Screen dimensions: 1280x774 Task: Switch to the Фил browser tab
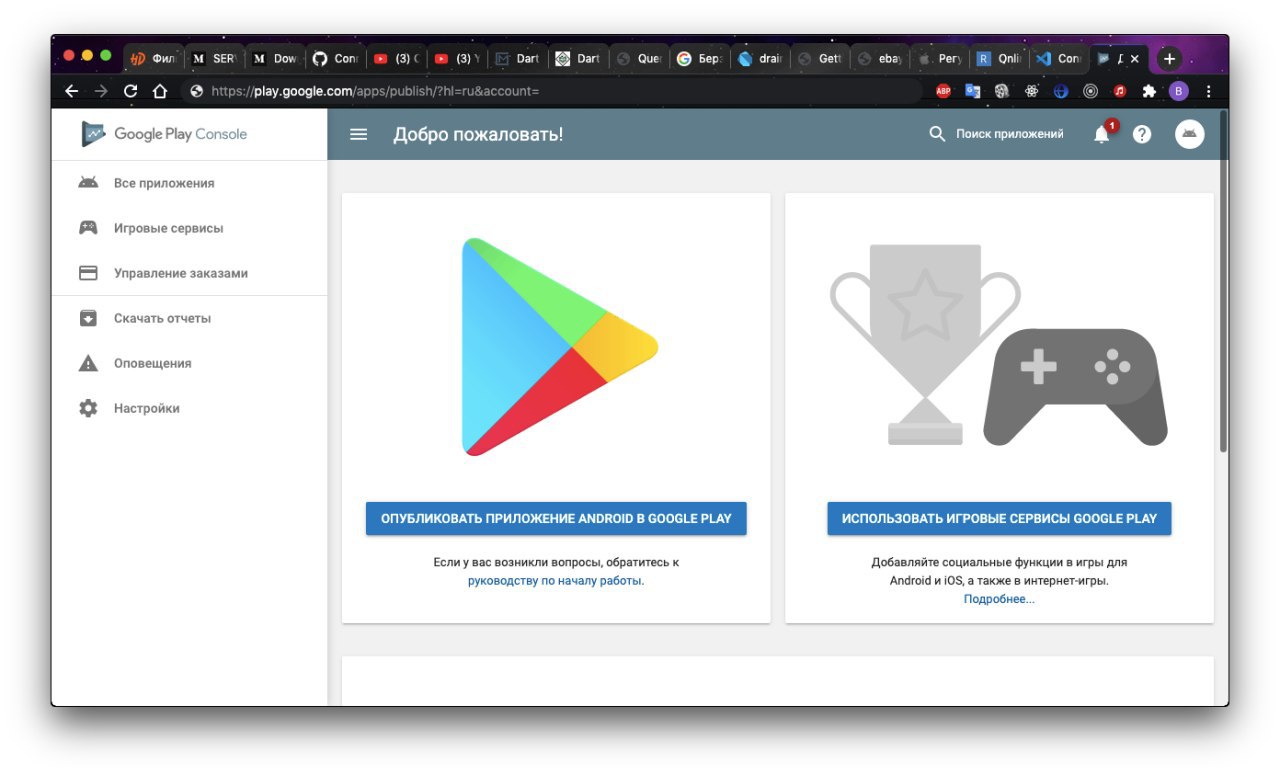(x=153, y=59)
